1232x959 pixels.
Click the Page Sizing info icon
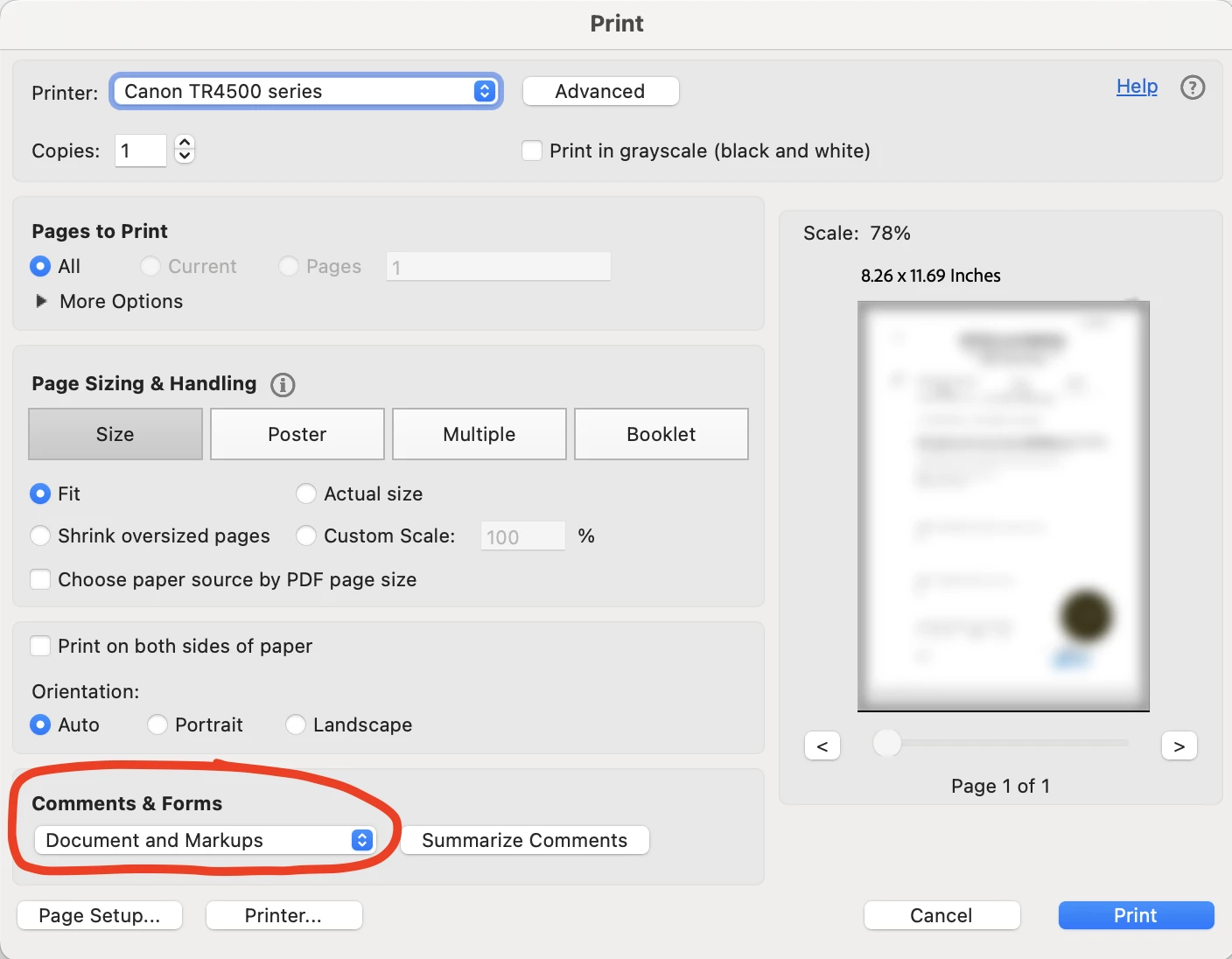click(x=283, y=384)
